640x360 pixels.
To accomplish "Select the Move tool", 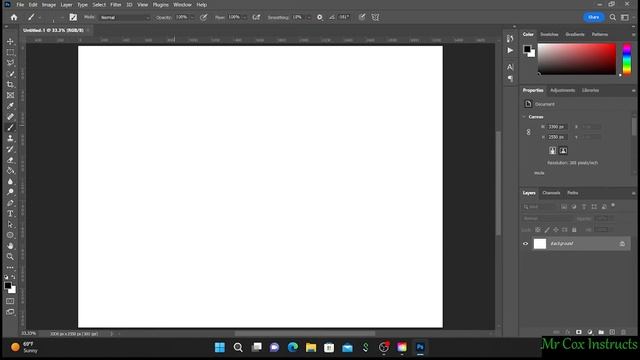I will 10,42.
